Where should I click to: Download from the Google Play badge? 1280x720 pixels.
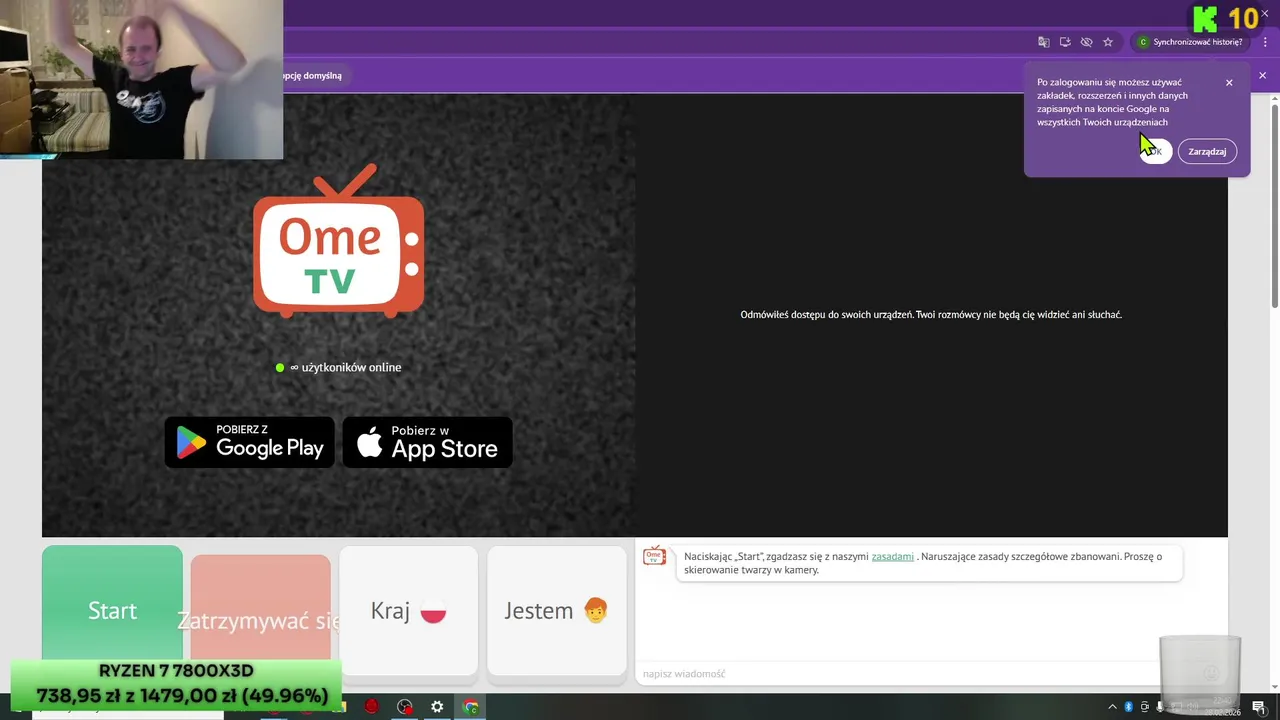[250, 442]
